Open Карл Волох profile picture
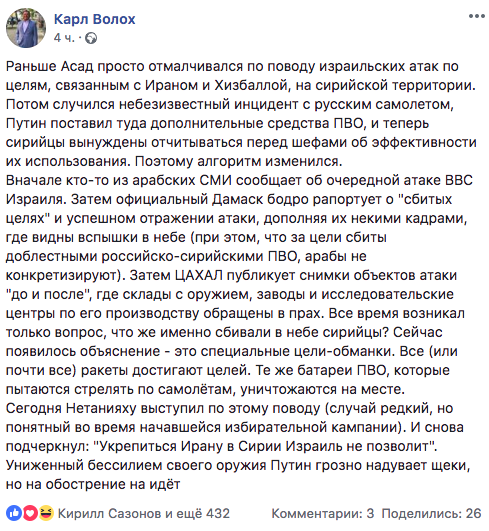Screen dimensions: 489x531 pos(26,28)
